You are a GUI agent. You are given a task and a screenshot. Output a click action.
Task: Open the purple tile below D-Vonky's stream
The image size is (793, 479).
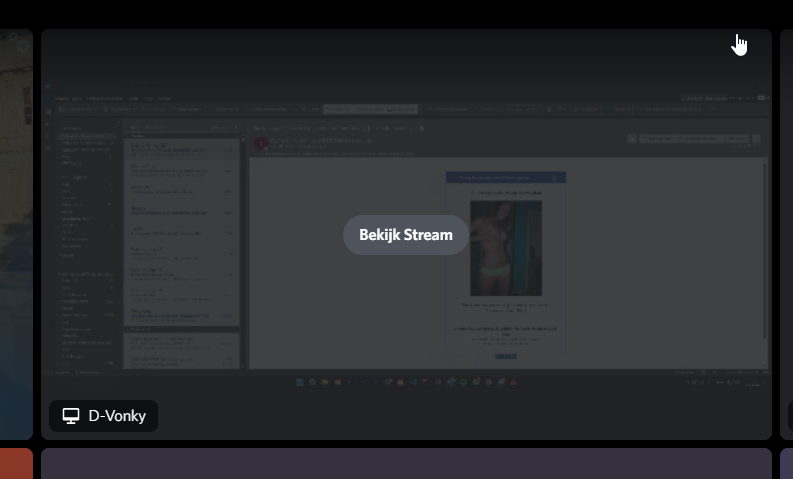[x=405, y=464]
